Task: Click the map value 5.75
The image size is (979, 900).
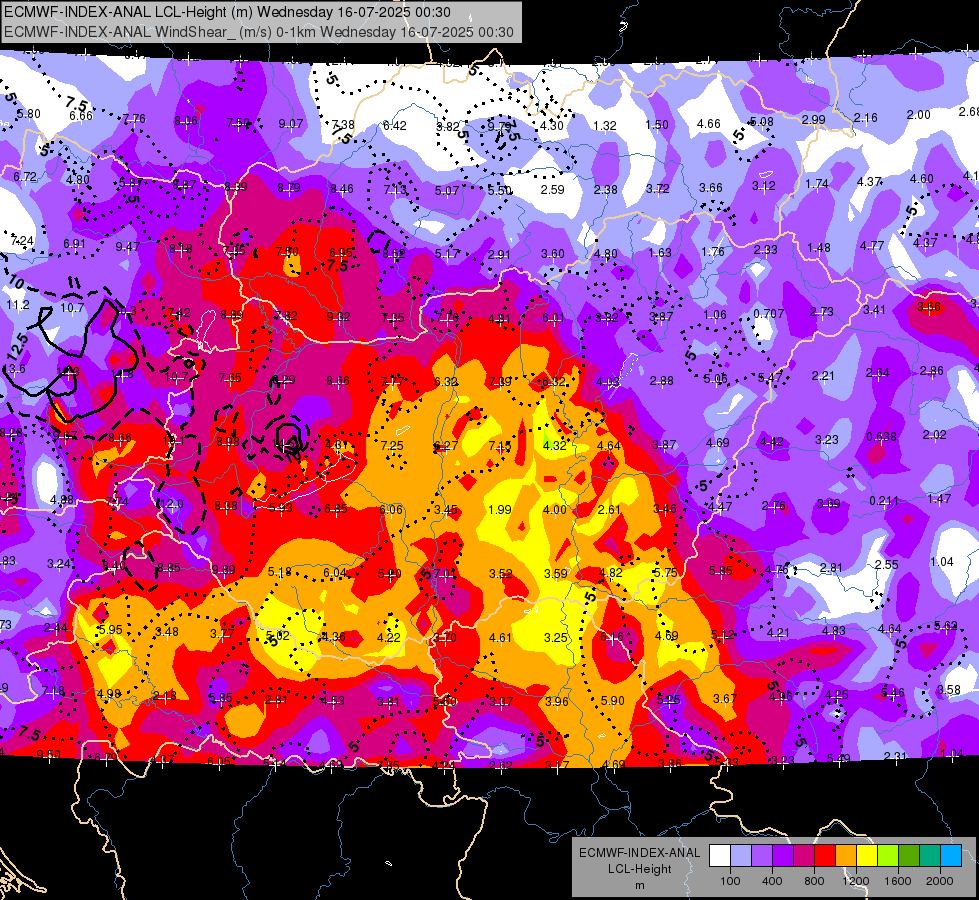Action: [665, 572]
